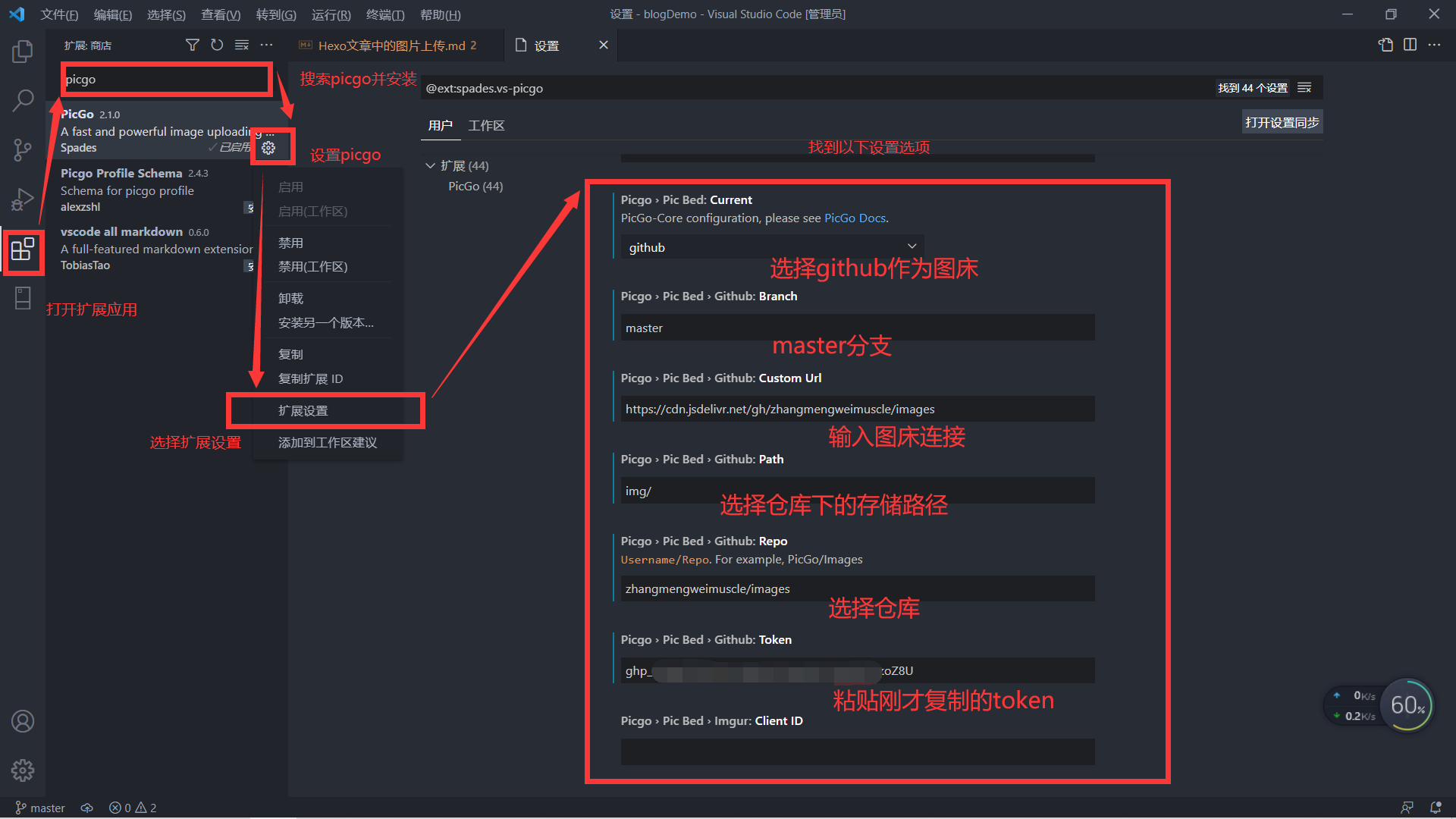Choose 禁用(工作区) in the context menu
1456x819 pixels.
click(x=328, y=267)
